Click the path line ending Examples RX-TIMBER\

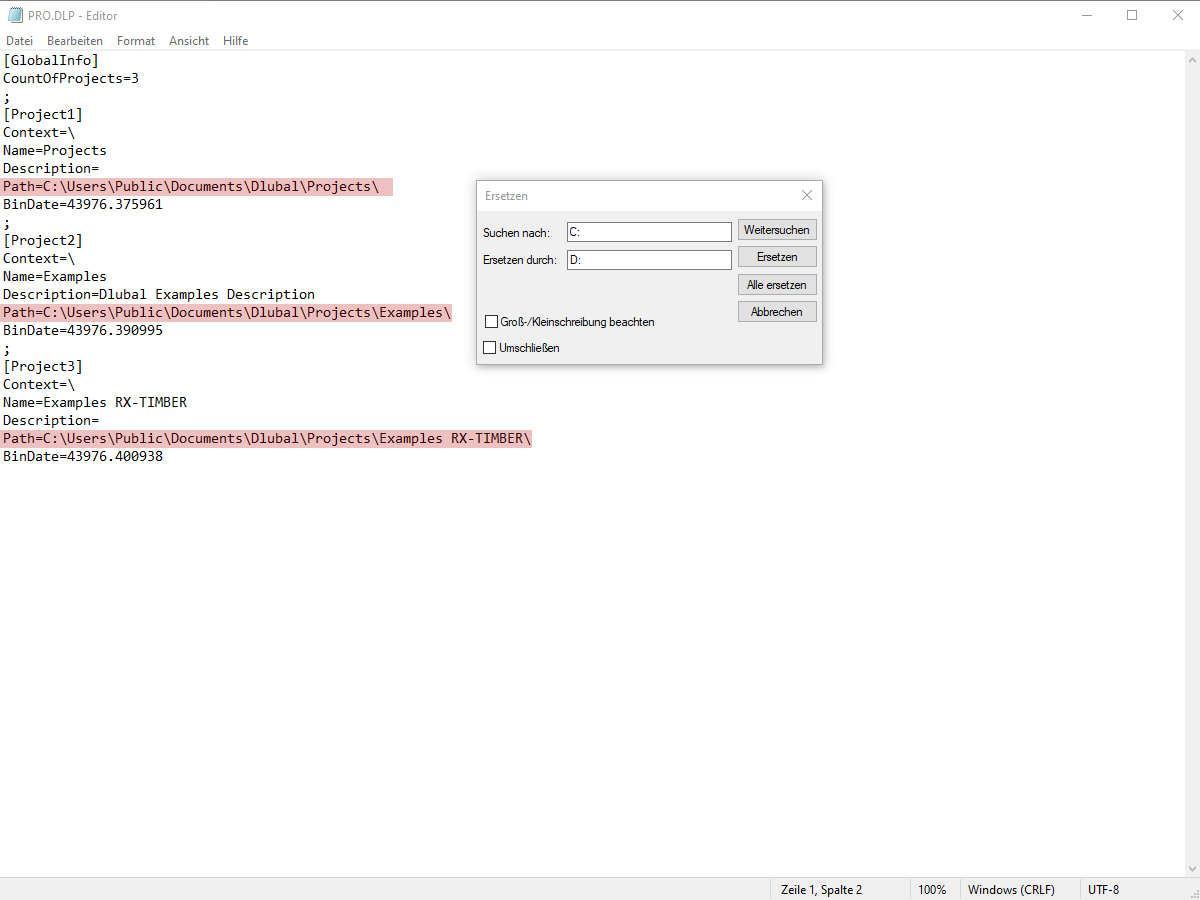pos(267,438)
